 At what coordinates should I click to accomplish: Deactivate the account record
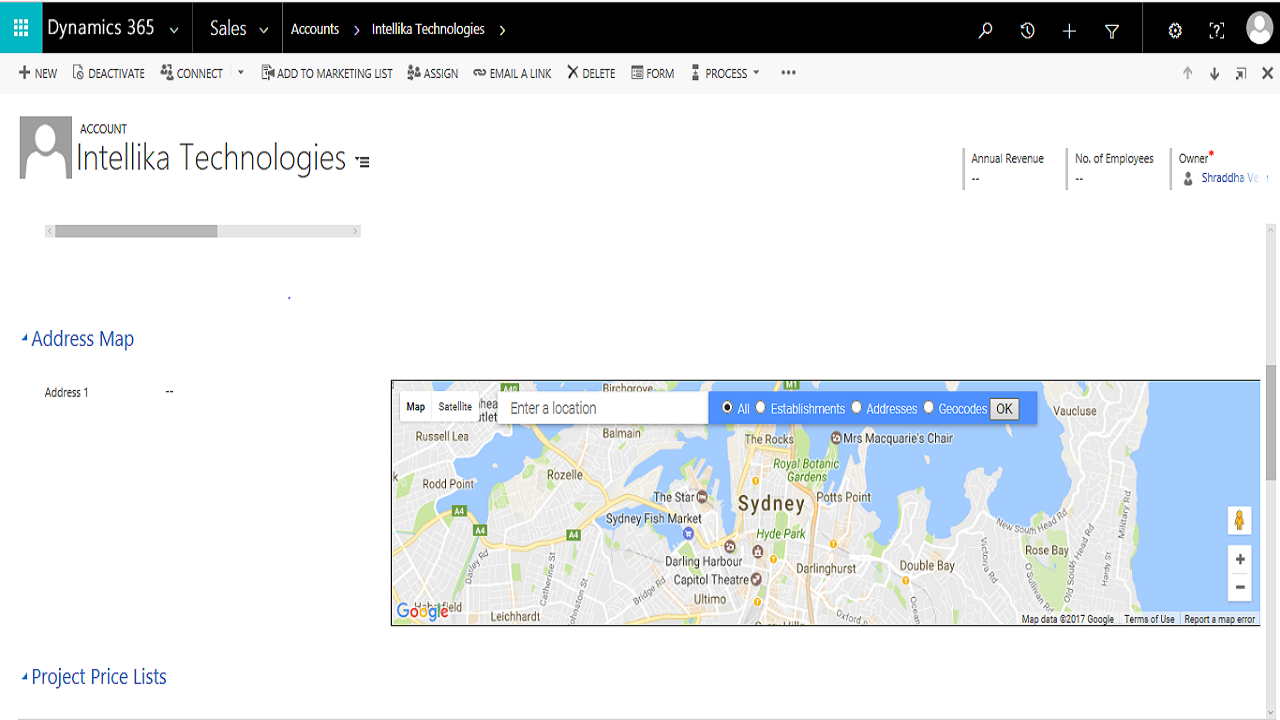coord(108,73)
